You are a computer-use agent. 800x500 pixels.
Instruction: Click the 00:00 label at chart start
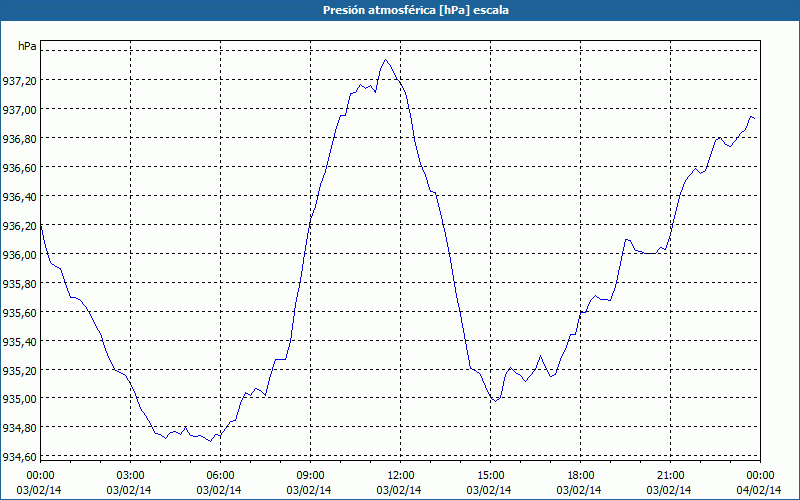point(40,476)
